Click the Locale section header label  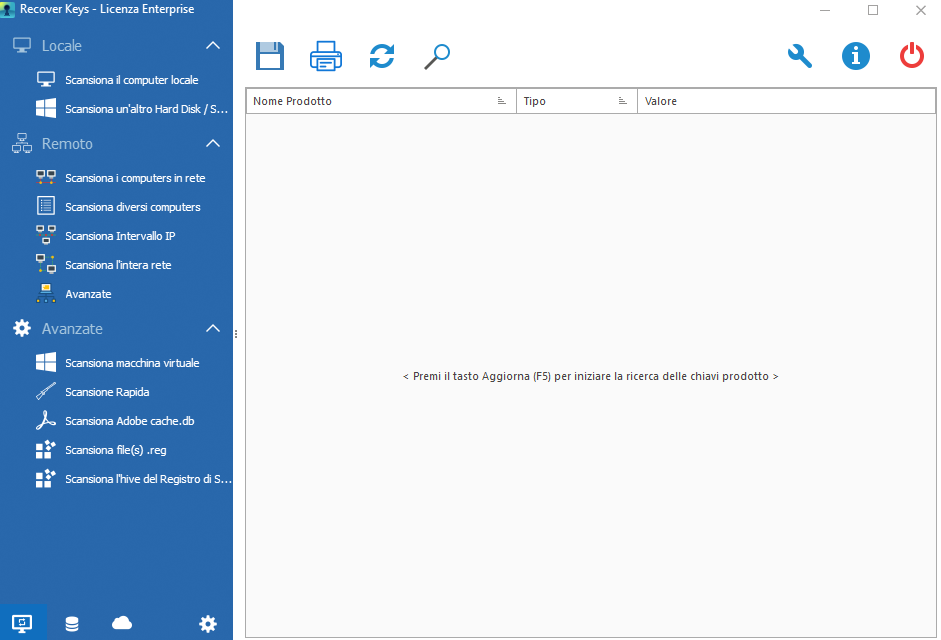[61, 46]
